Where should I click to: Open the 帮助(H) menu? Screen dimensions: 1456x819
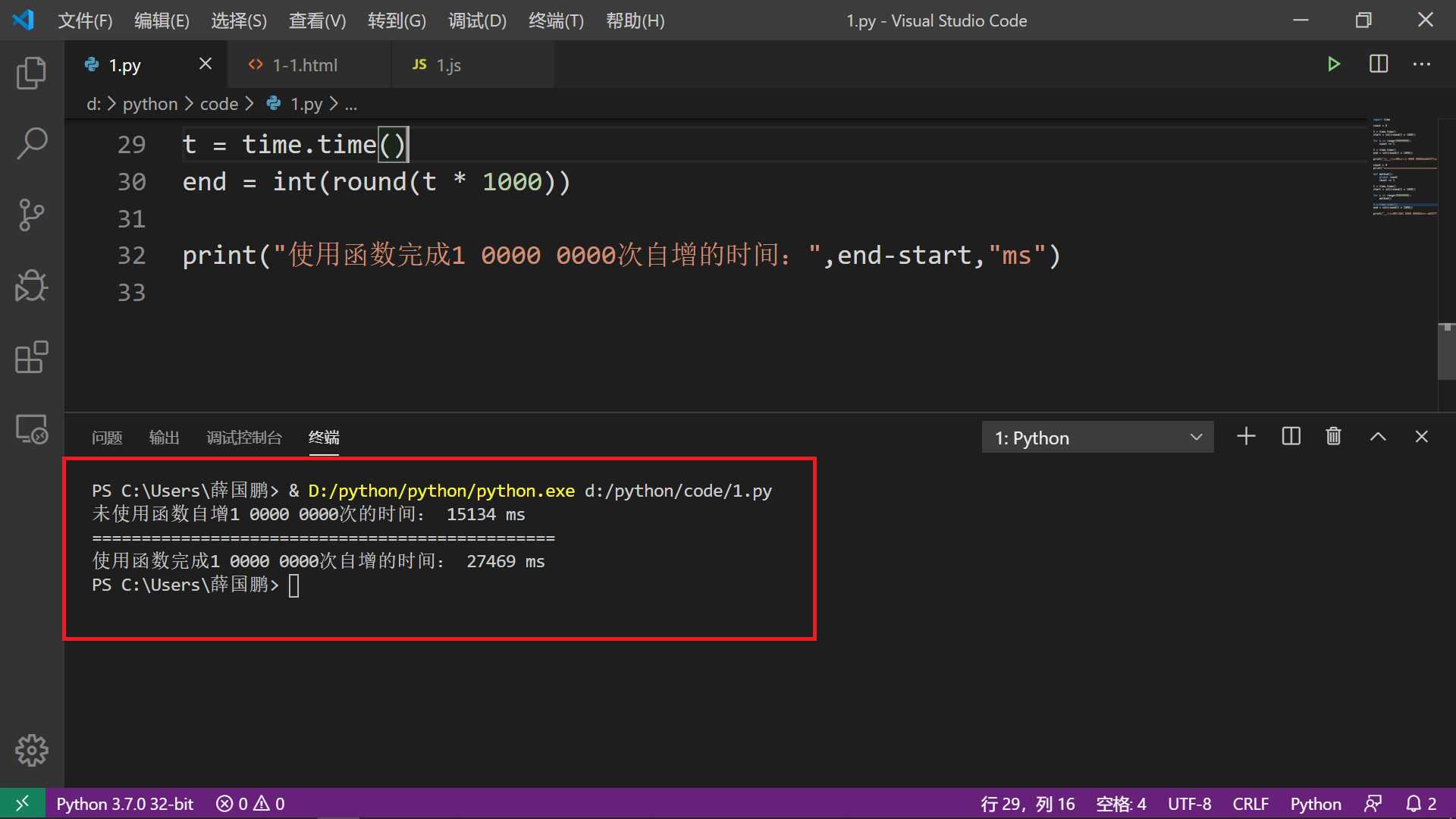point(635,20)
